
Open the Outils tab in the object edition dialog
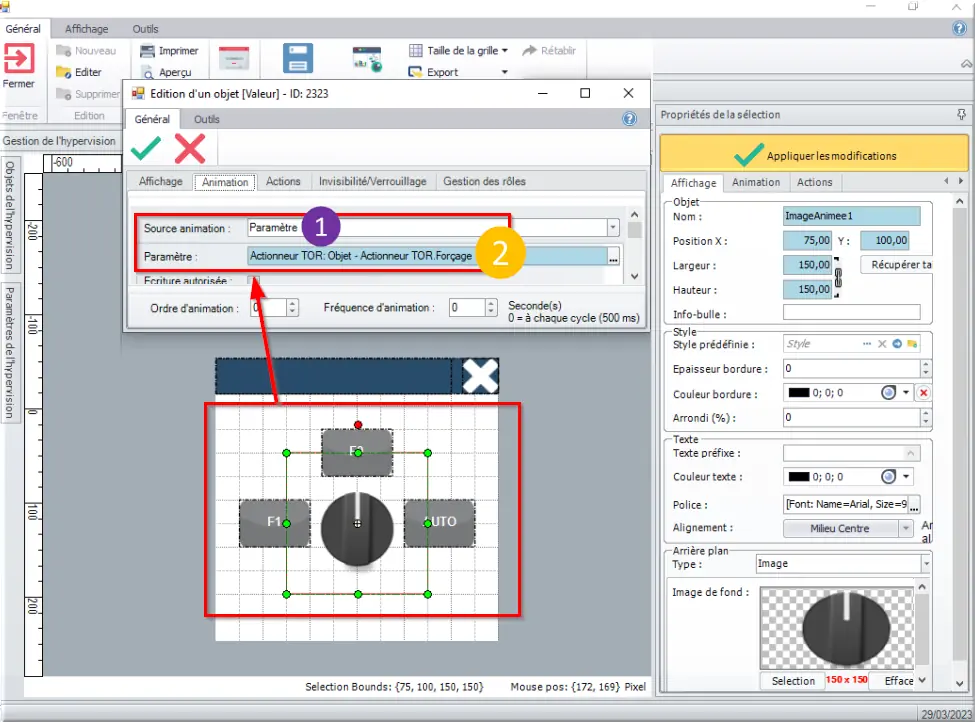pyautogui.click(x=206, y=119)
